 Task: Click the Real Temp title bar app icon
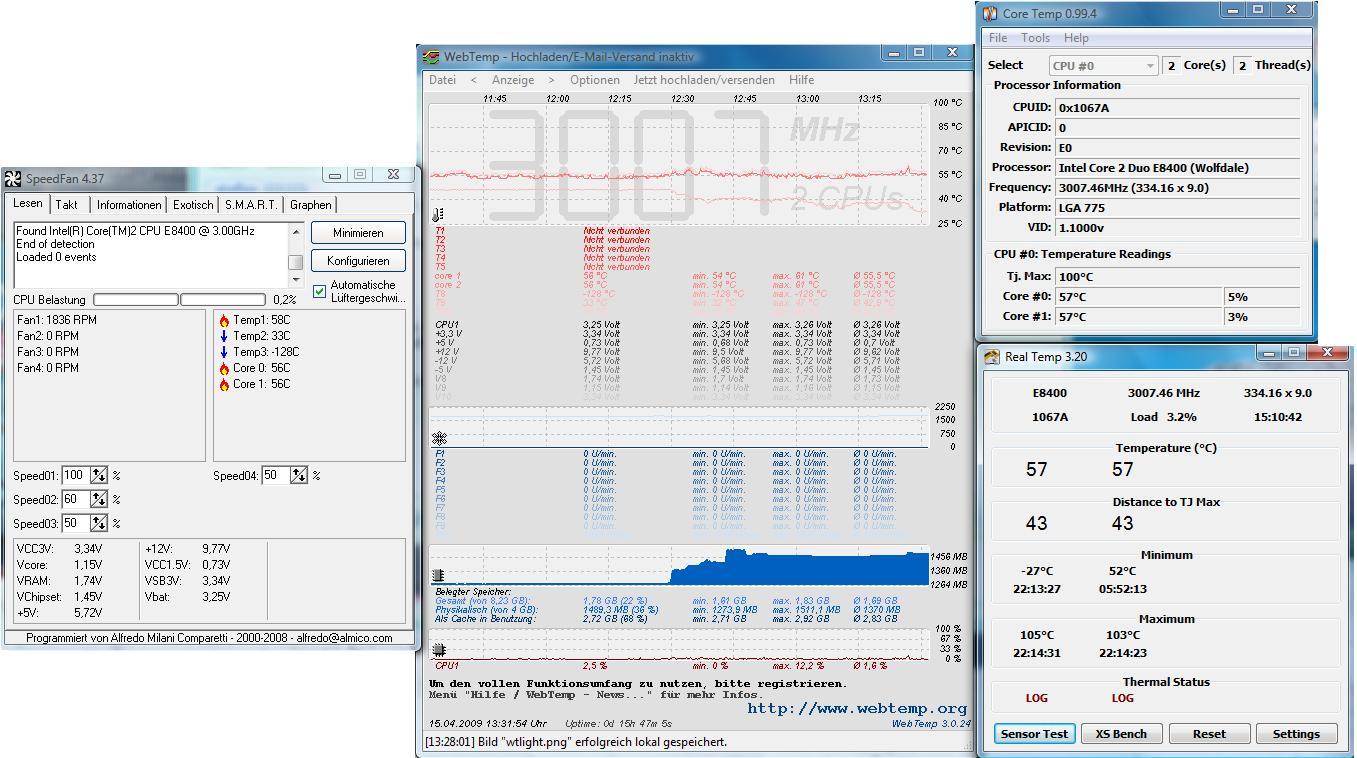(992, 357)
